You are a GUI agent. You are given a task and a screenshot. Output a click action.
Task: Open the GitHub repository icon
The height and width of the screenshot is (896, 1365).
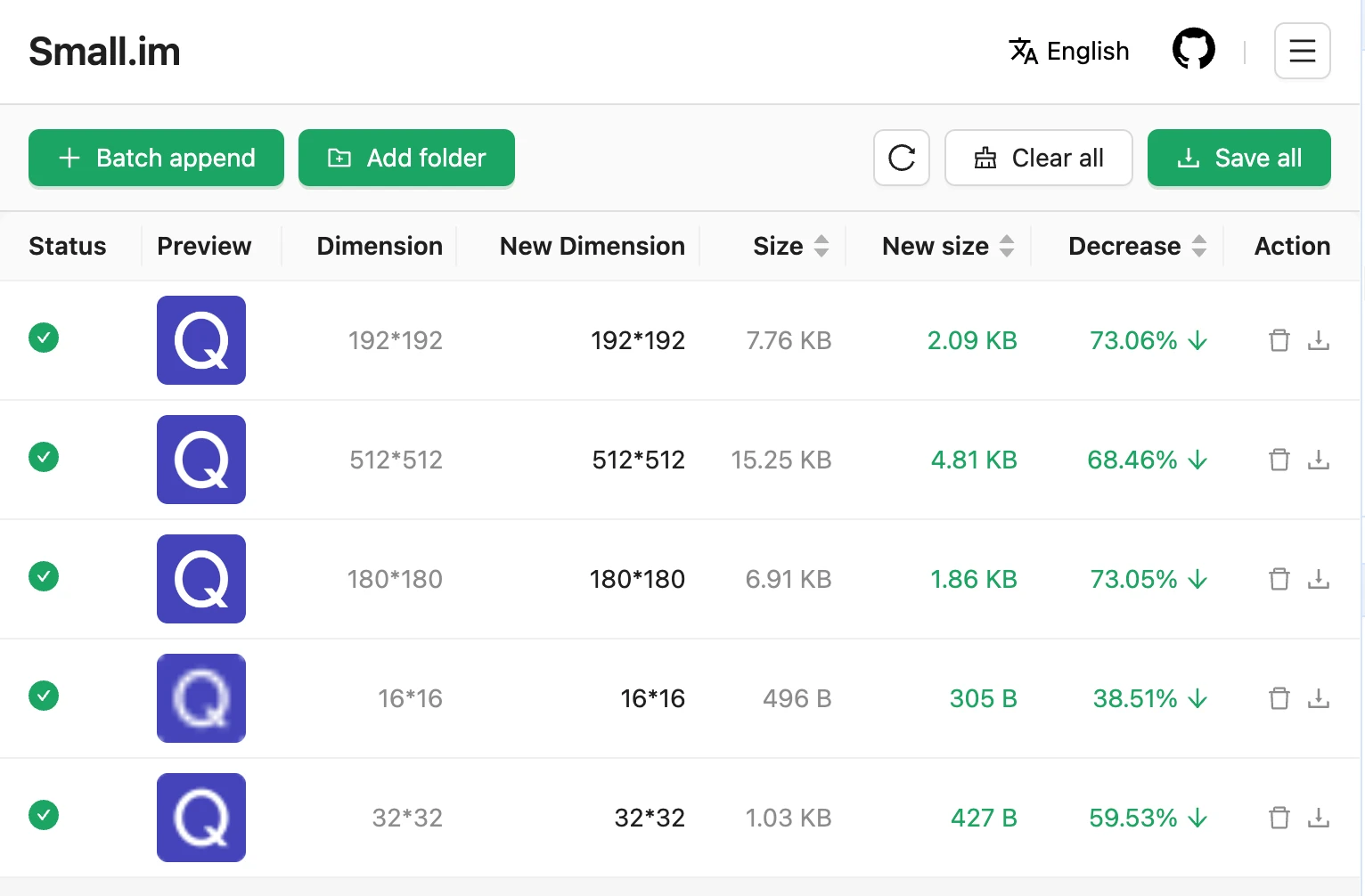(1193, 50)
